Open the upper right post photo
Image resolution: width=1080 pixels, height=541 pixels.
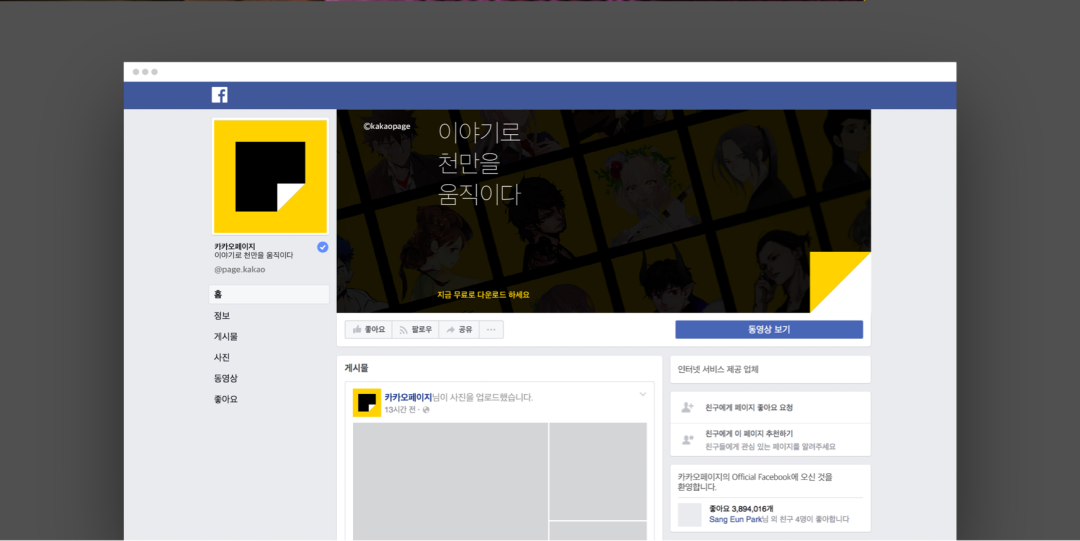pyautogui.click(x=598, y=471)
